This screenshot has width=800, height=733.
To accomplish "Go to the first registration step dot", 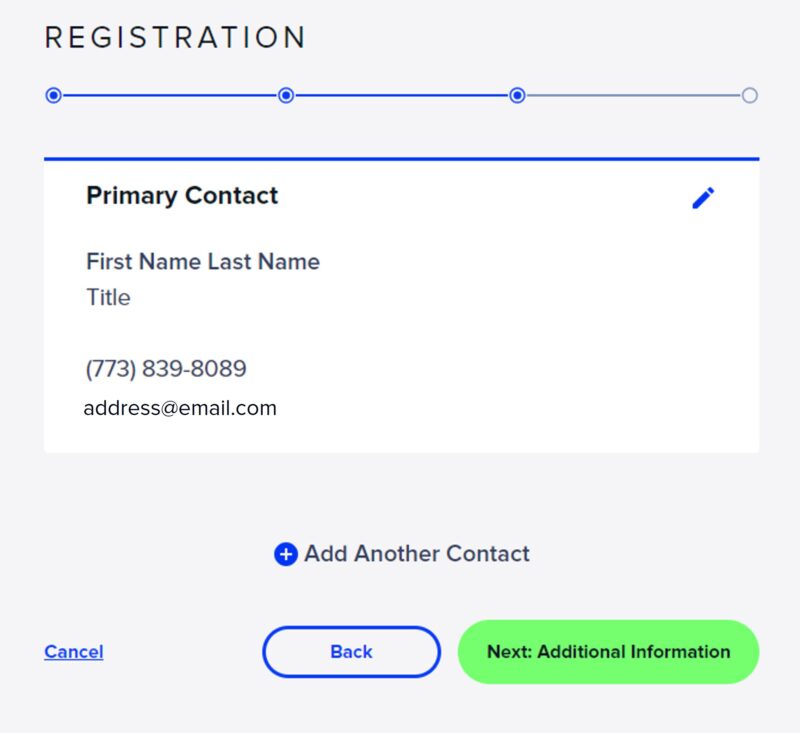I will point(54,96).
